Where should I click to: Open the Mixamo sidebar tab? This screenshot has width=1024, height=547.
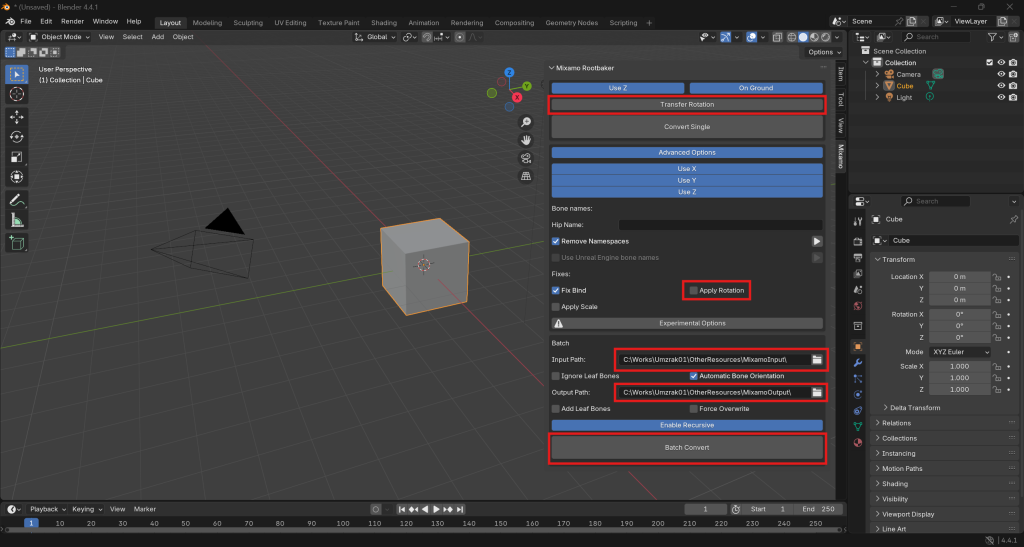tap(841, 156)
